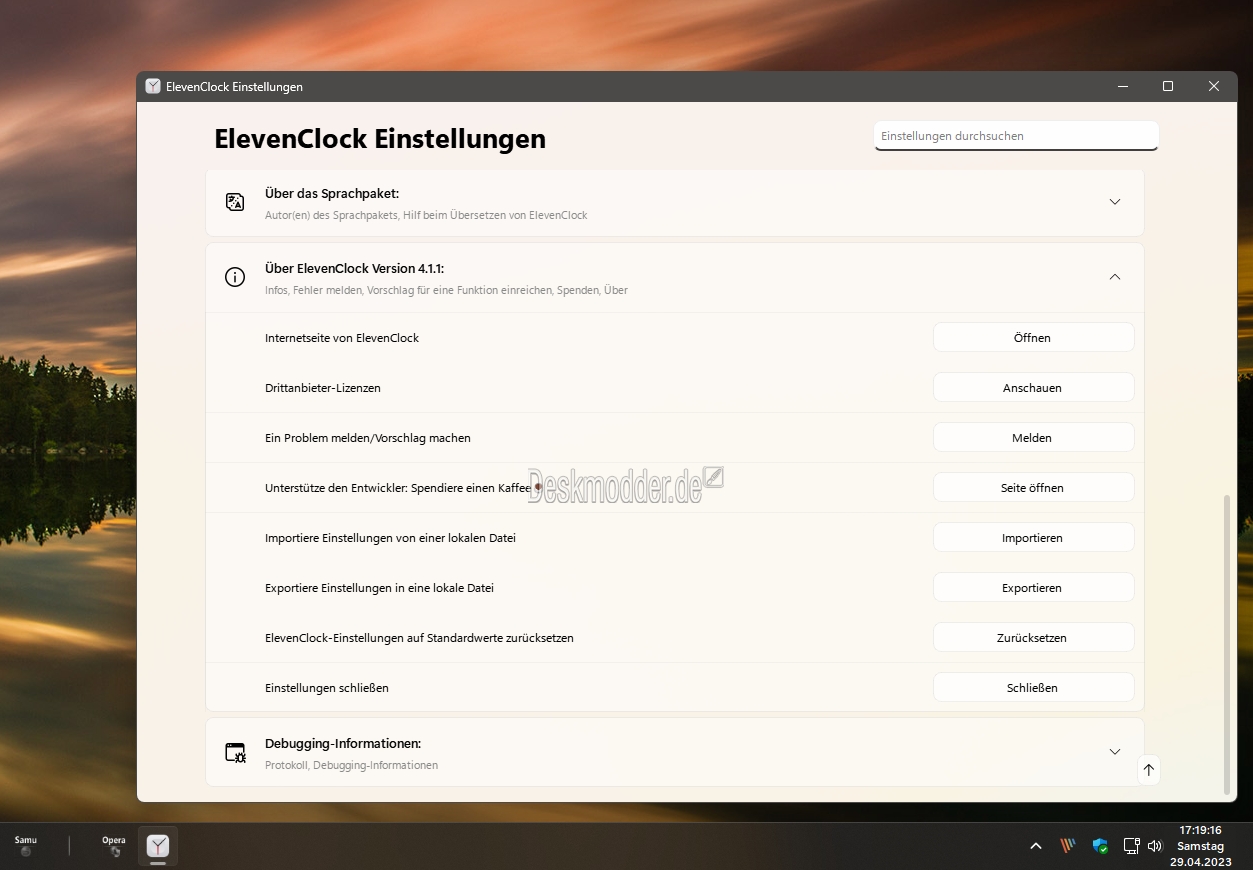Click the Schließen button
The height and width of the screenshot is (870, 1253).
coord(1034,688)
